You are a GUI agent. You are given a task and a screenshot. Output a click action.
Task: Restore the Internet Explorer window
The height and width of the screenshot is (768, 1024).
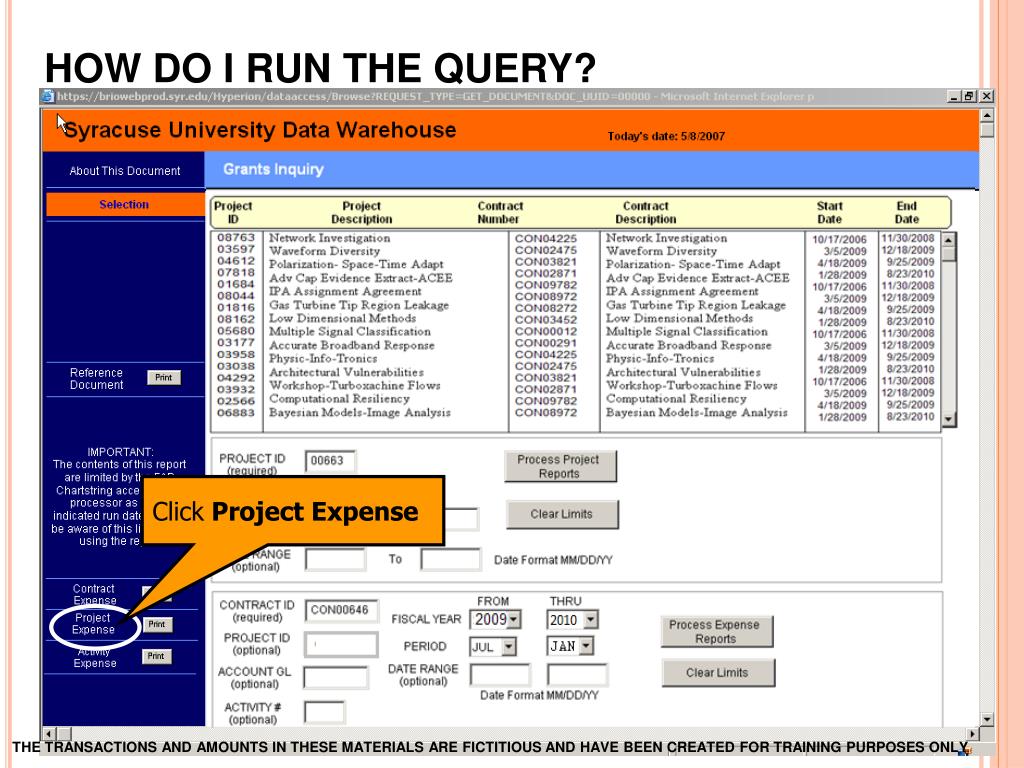pos(969,97)
